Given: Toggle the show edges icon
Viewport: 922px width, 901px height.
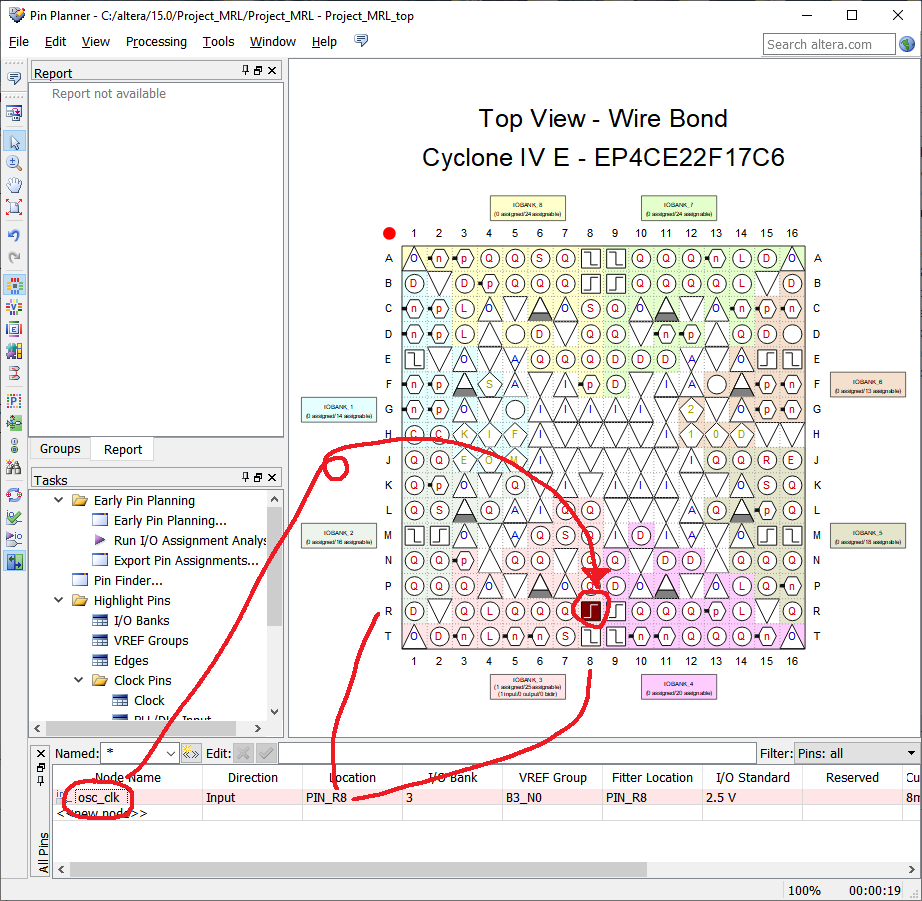Looking at the screenshot, I should (x=14, y=329).
